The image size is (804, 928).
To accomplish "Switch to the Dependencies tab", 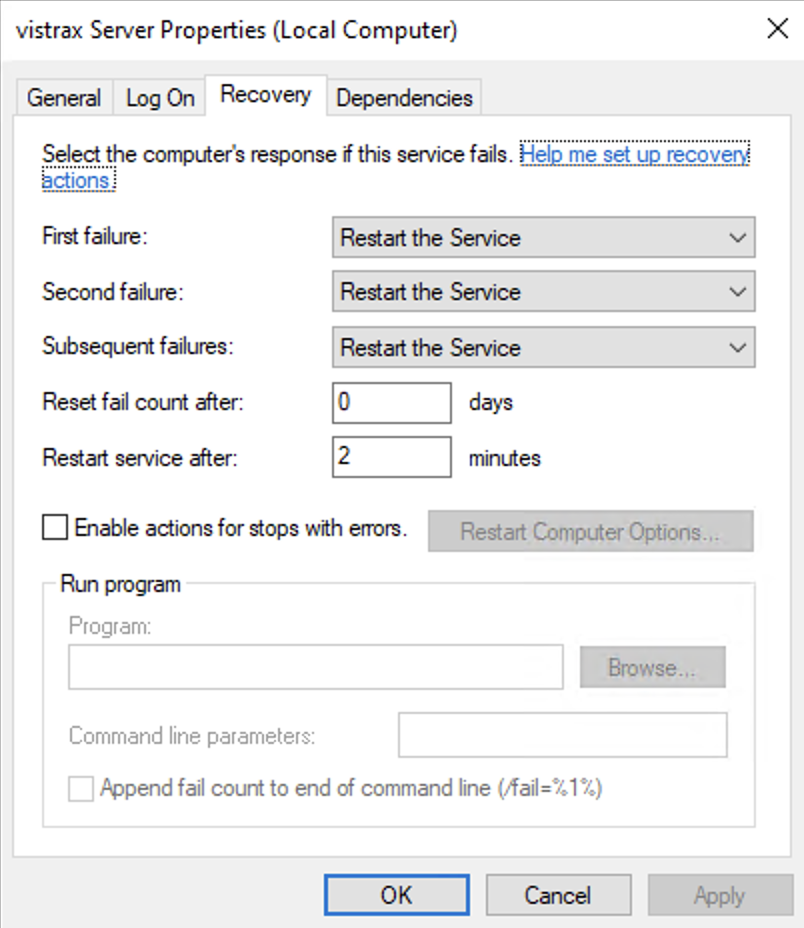I will tap(404, 98).
